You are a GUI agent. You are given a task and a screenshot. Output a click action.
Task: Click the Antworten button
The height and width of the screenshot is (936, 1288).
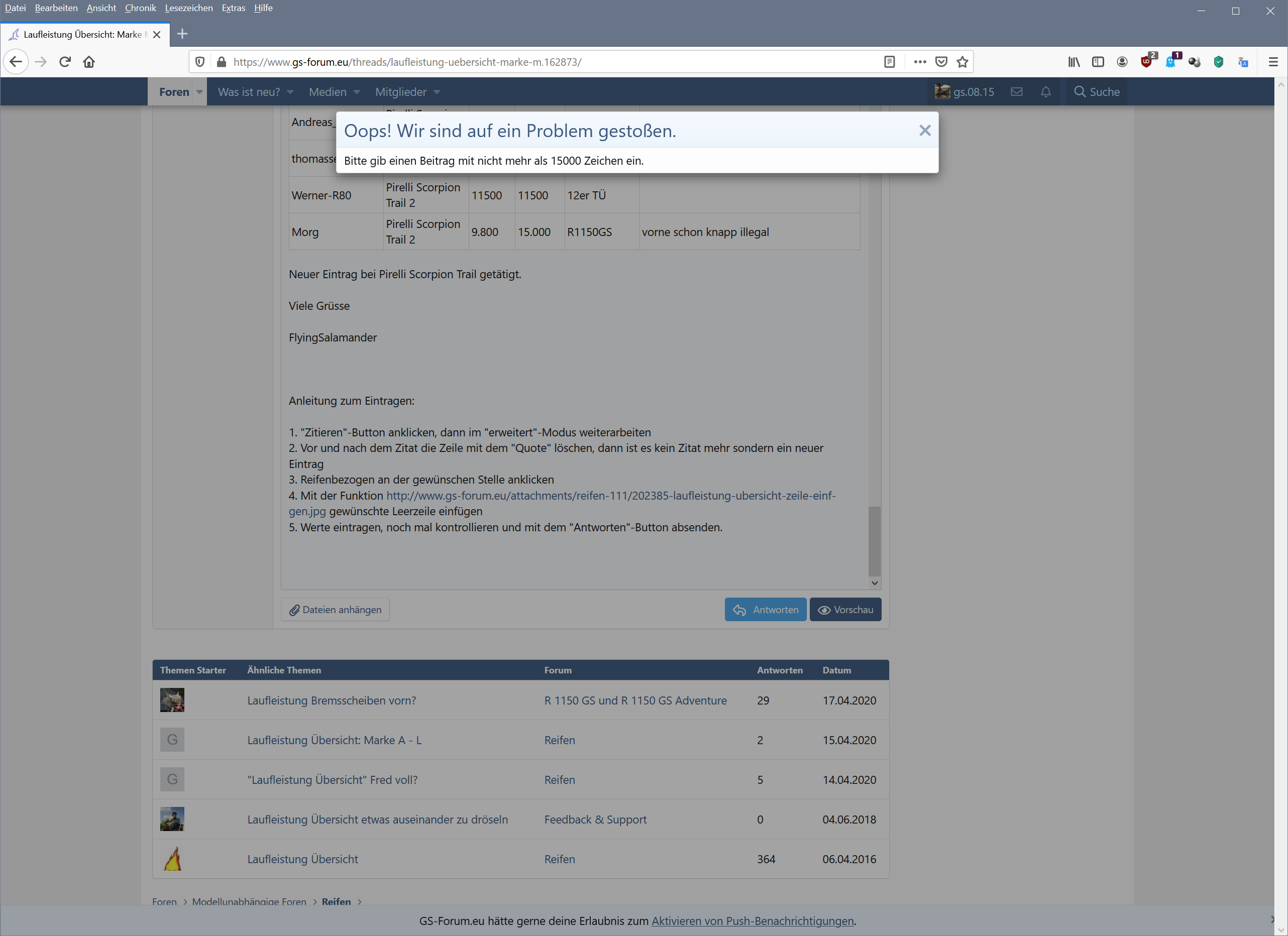pos(765,610)
